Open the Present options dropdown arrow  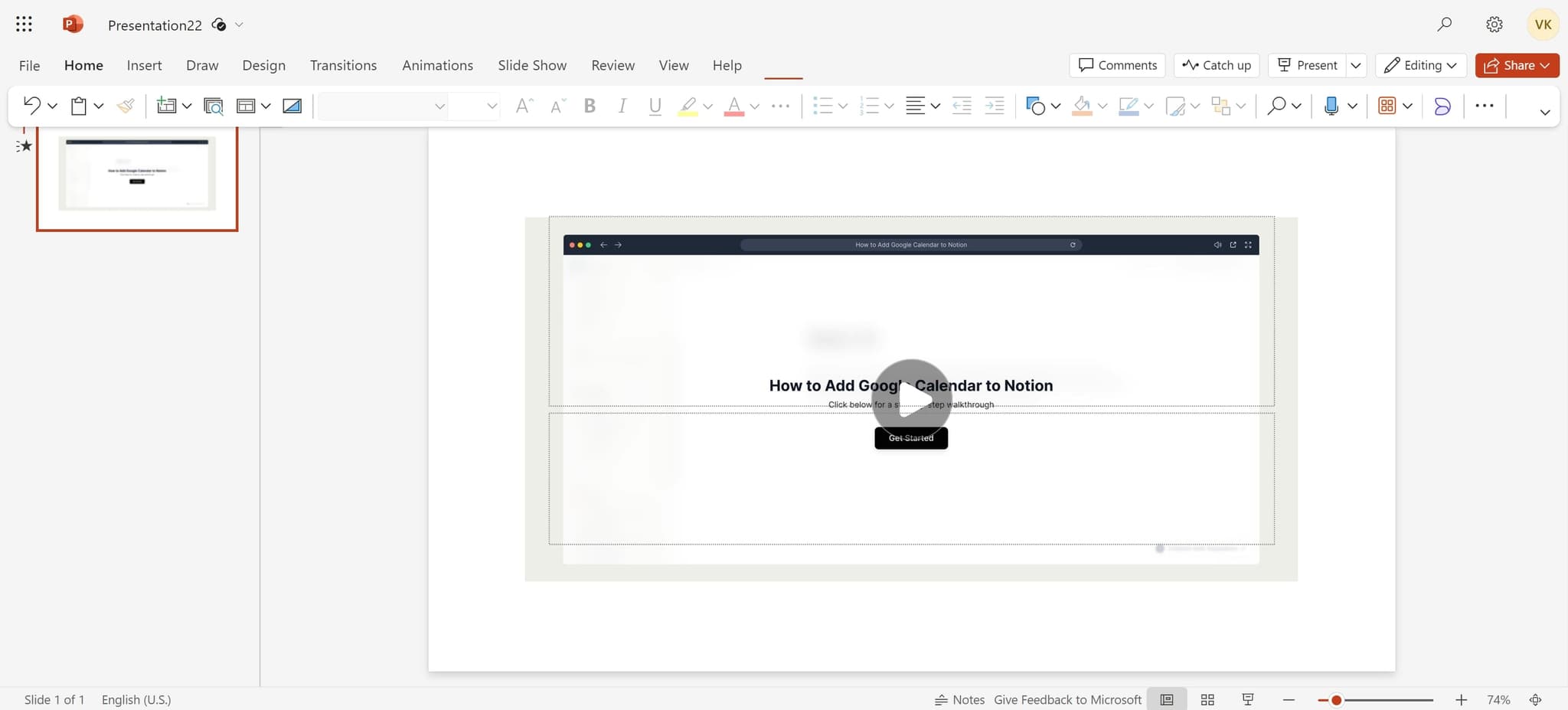(1356, 65)
